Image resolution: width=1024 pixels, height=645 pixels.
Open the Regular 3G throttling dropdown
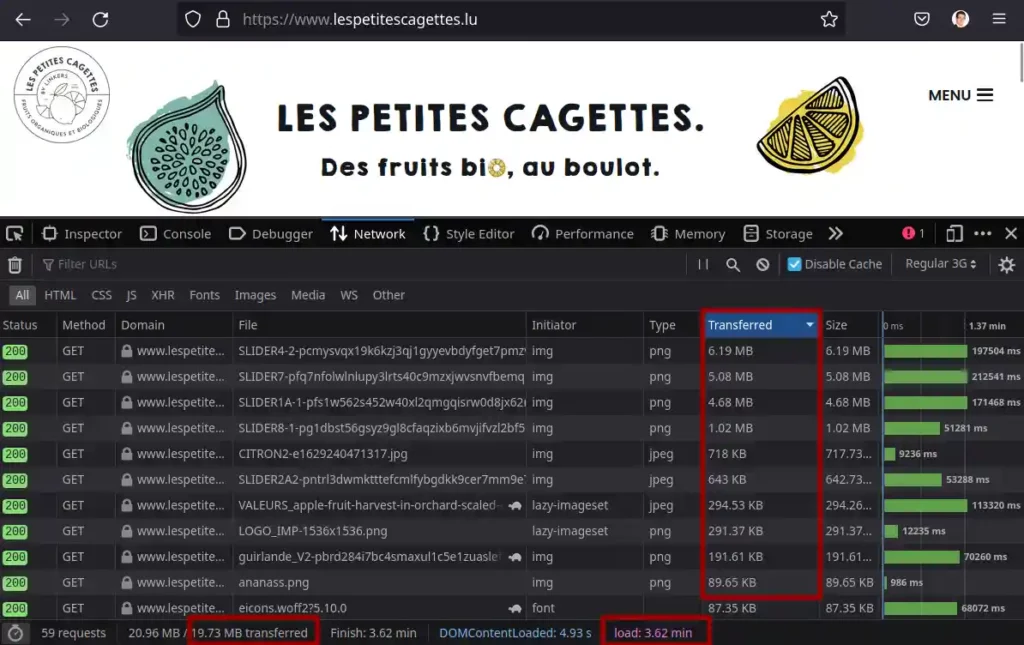click(940, 264)
